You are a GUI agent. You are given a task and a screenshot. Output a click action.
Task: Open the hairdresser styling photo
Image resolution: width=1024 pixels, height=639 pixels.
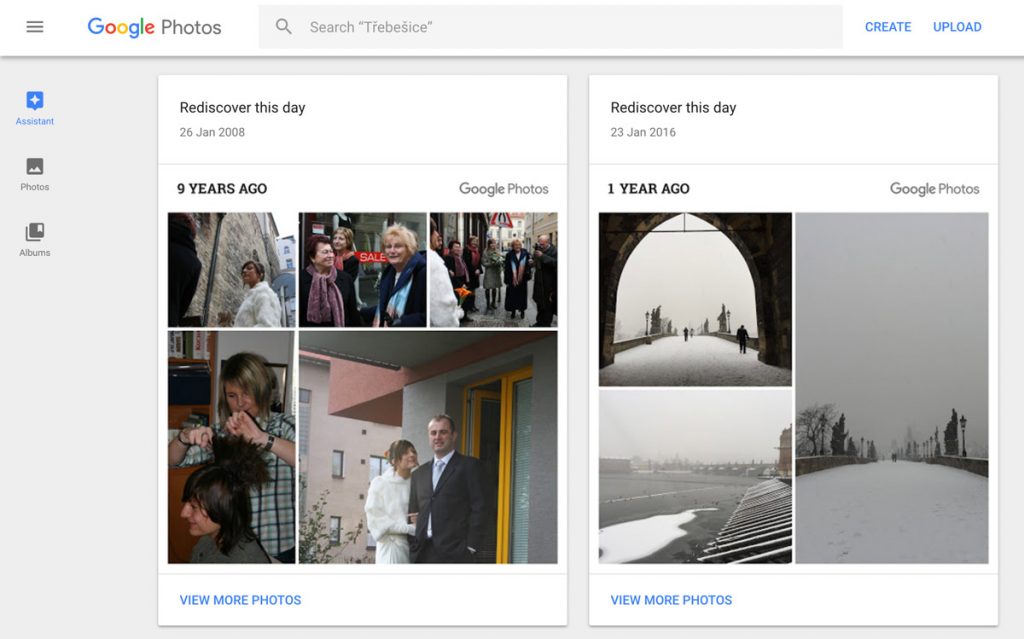(x=231, y=447)
